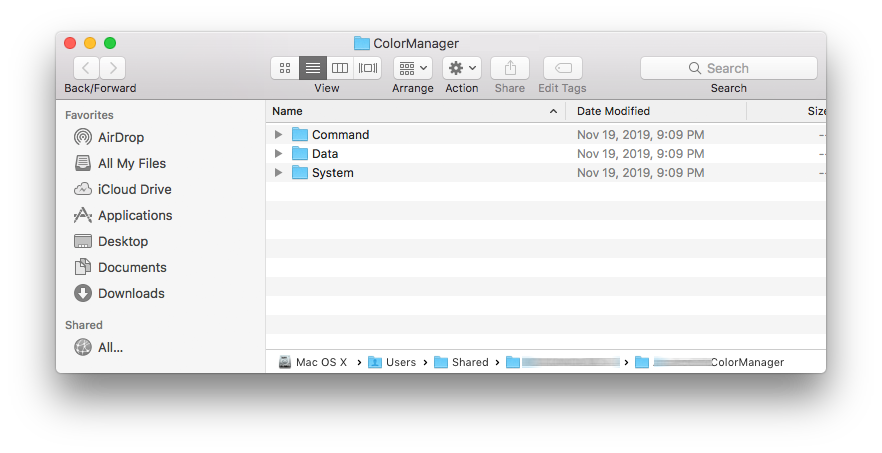Open the Arrange dropdown menu
This screenshot has width=882, height=453.
pyautogui.click(x=412, y=68)
